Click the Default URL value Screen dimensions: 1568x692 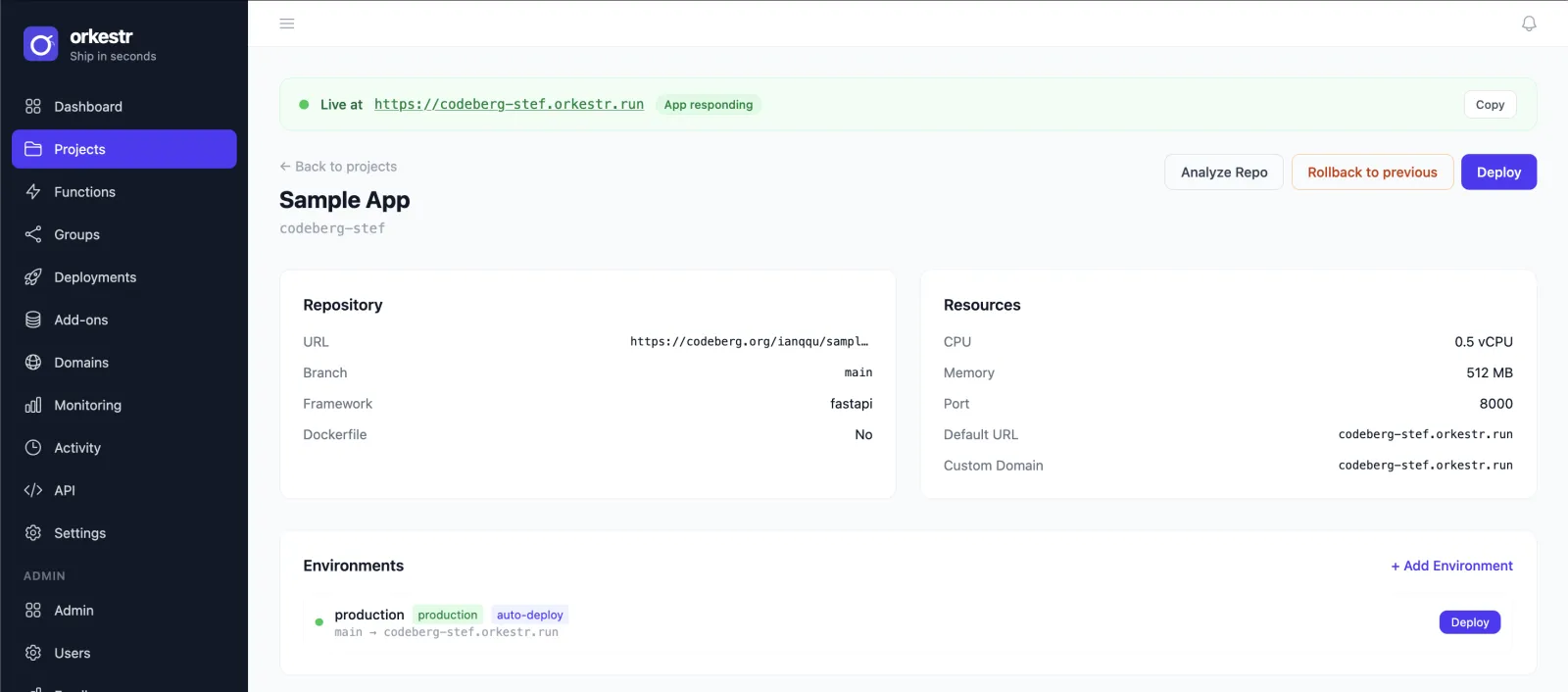coord(1426,434)
